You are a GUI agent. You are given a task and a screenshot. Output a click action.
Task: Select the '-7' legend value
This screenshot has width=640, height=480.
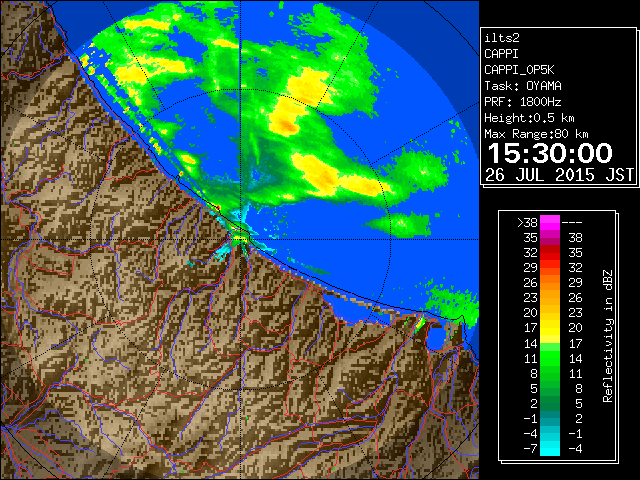click(530, 449)
